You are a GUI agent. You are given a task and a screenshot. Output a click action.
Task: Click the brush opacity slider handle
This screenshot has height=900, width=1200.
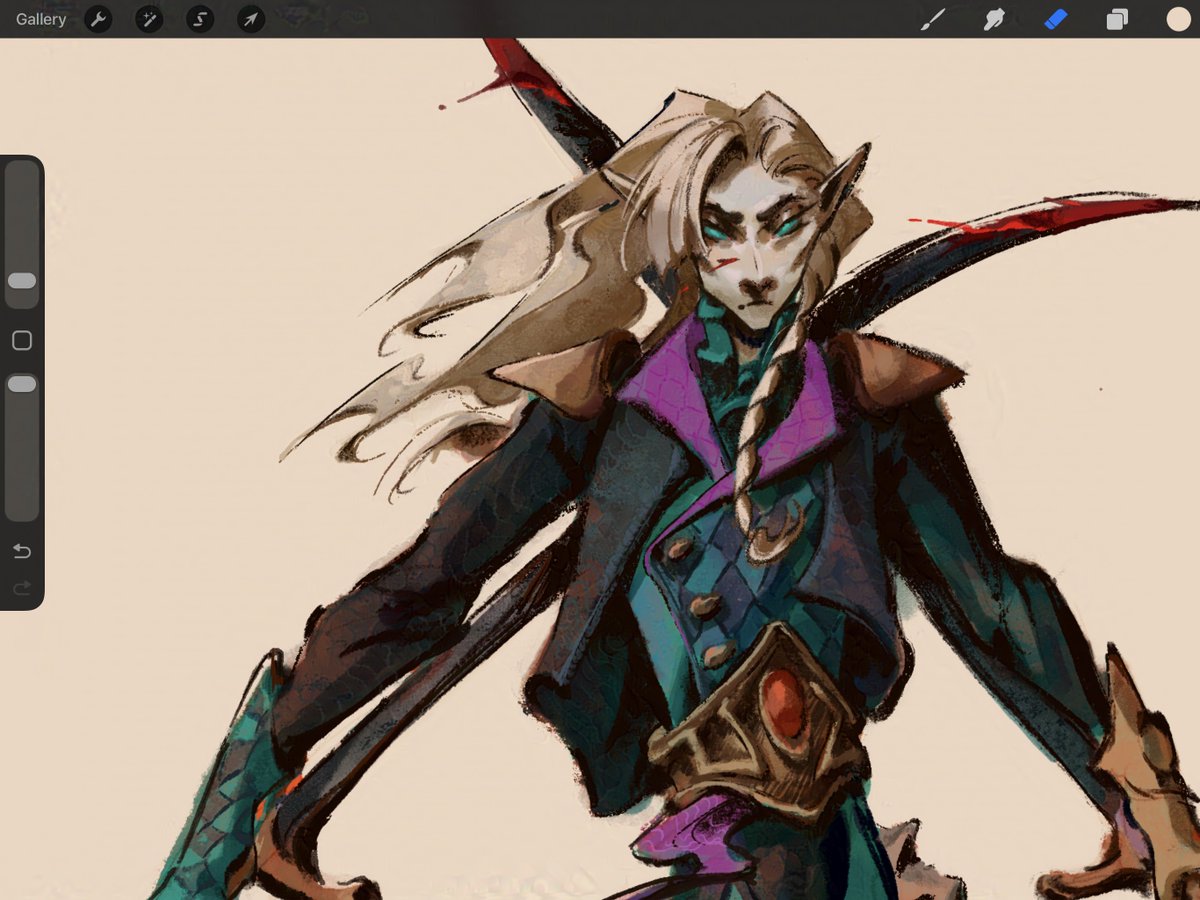[x=22, y=384]
